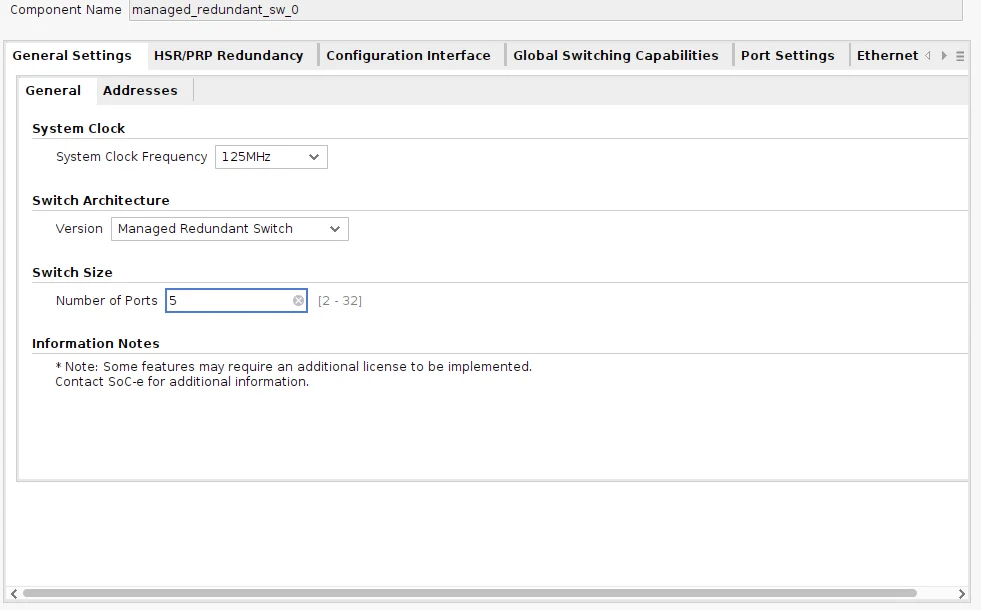981x610 pixels.
Task: Select the General Settings tab
Action: point(72,56)
